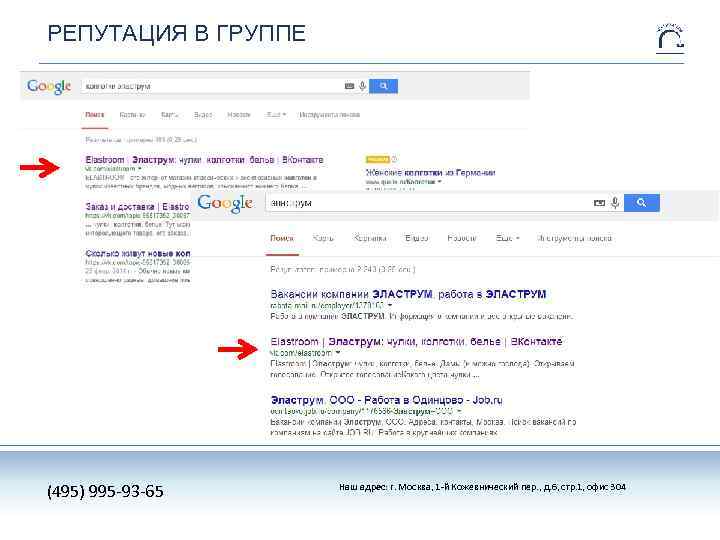Open the Новости tab in the back search page

(x=239, y=115)
